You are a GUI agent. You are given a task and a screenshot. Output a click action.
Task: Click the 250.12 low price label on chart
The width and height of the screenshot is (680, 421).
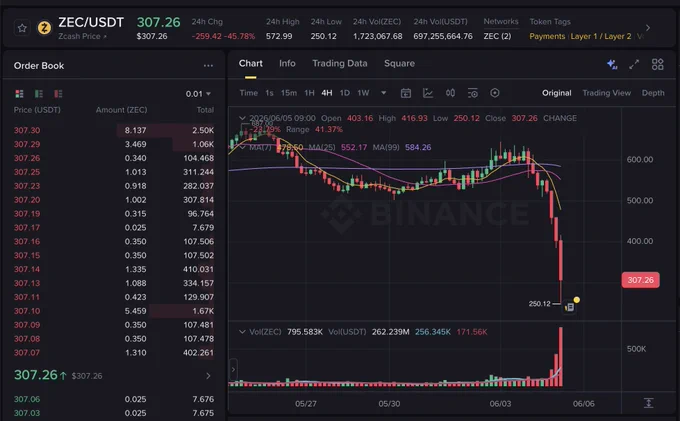point(539,304)
